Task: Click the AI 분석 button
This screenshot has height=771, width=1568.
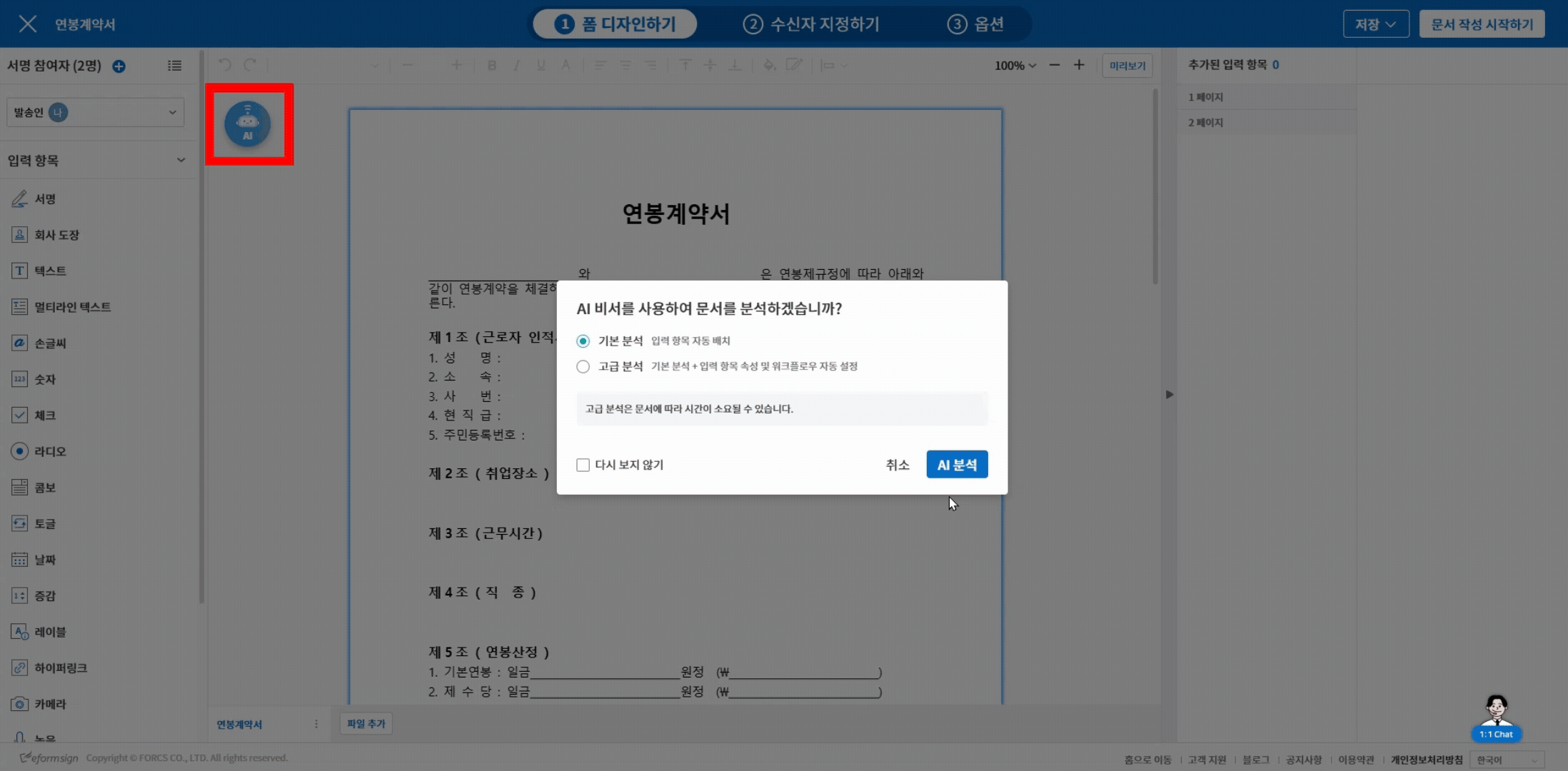Action: coord(957,465)
